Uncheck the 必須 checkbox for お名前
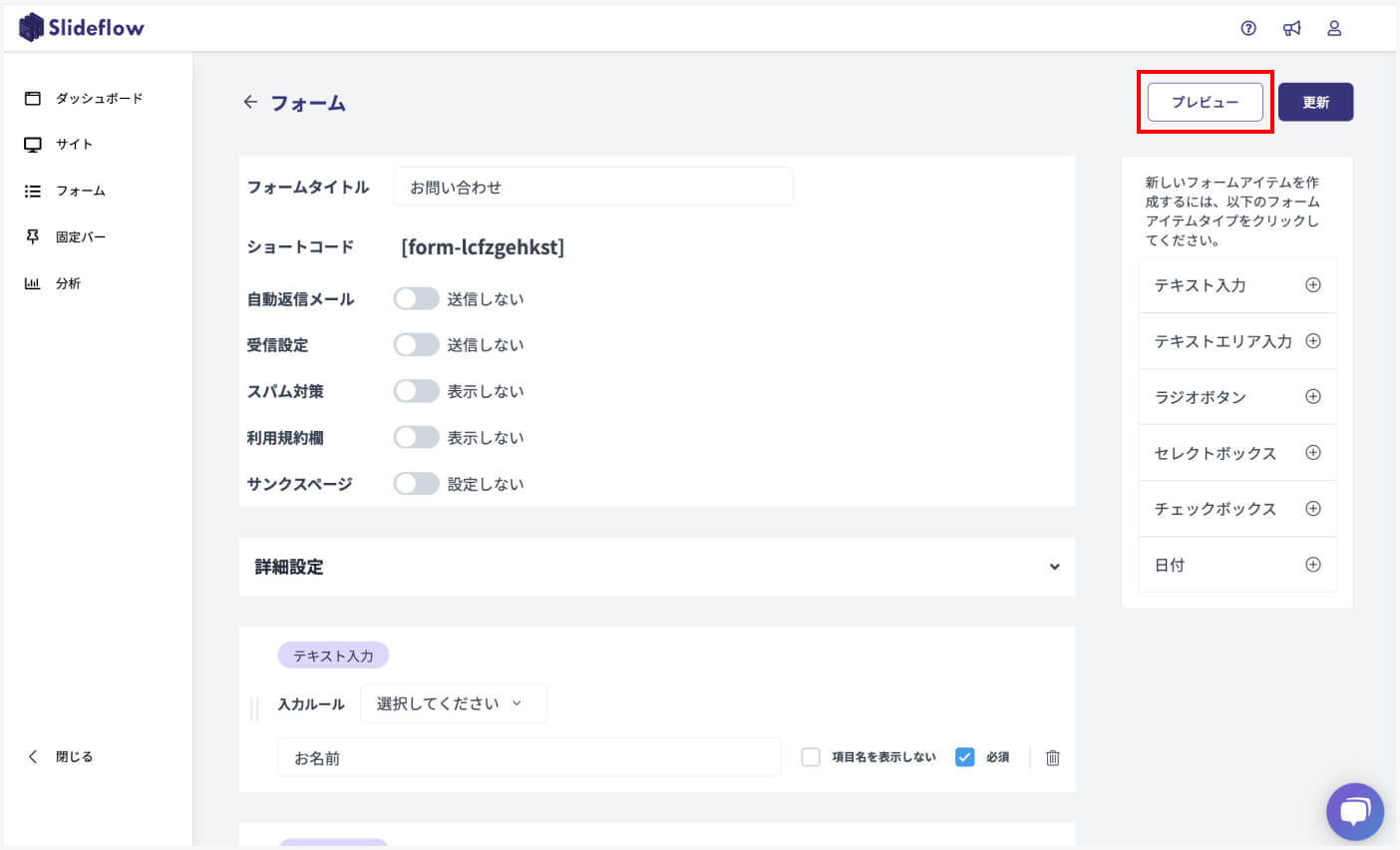The image size is (1400, 850). [x=964, y=757]
